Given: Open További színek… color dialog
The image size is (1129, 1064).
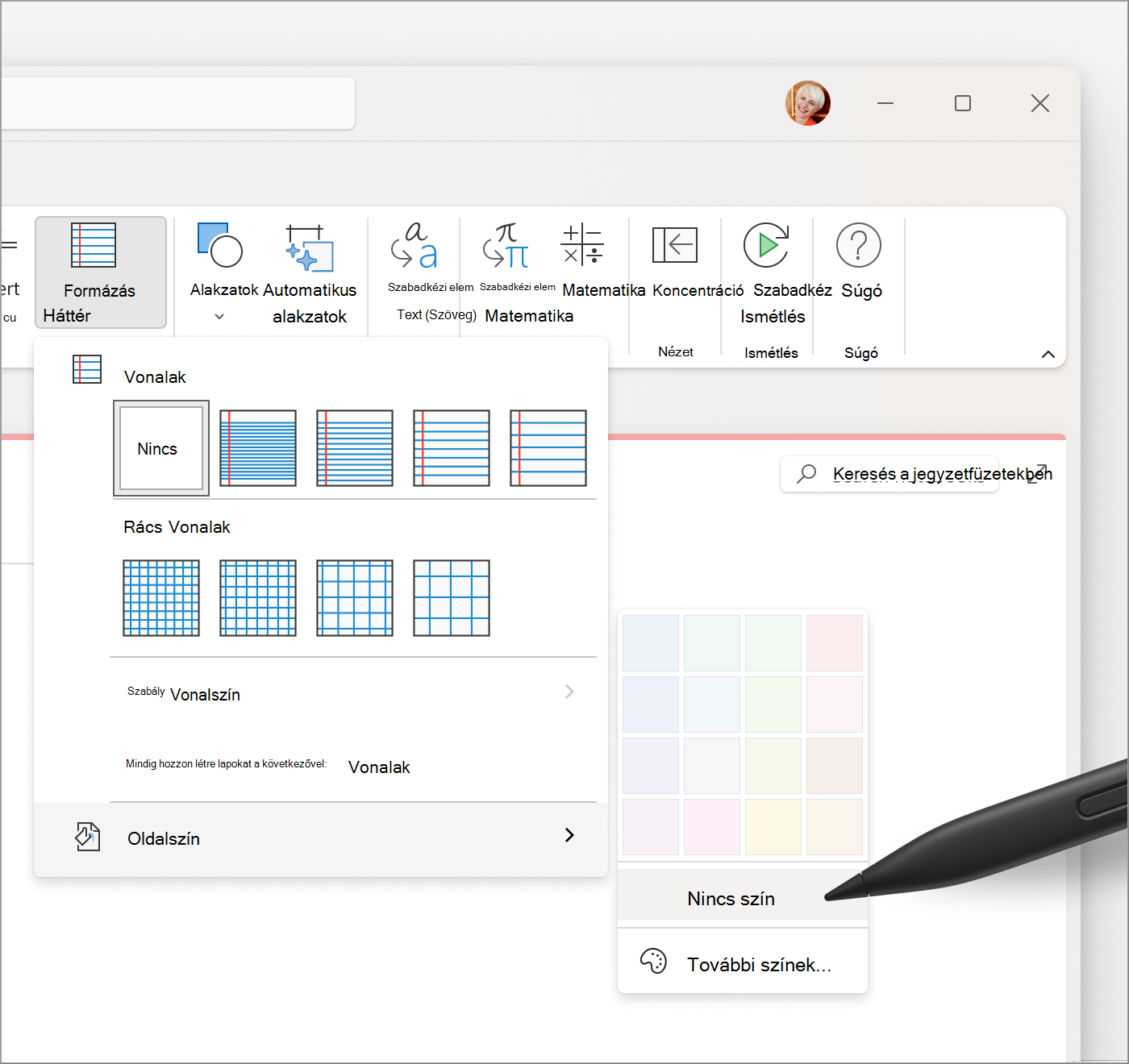Looking at the screenshot, I should click(x=743, y=962).
